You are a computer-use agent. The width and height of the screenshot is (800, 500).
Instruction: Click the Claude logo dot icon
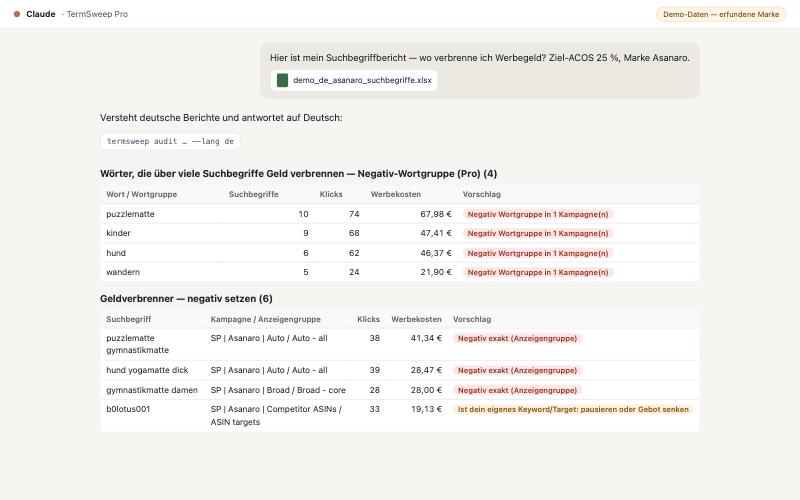pyautogui.click(x=17, y=14)
